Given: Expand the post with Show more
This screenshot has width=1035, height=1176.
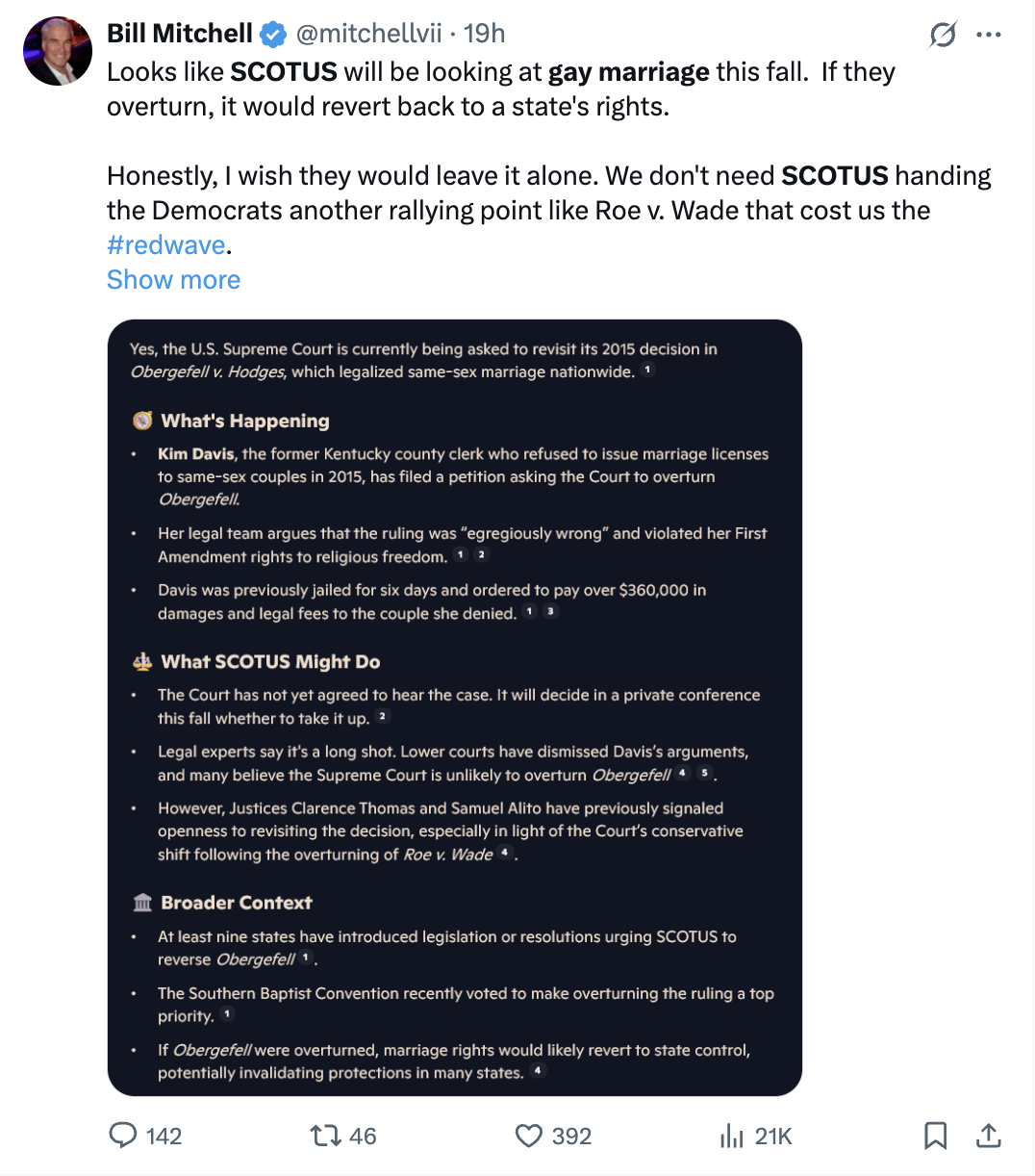Looking at the screenshot, I should pyautogui.click(x=173, y=280).
